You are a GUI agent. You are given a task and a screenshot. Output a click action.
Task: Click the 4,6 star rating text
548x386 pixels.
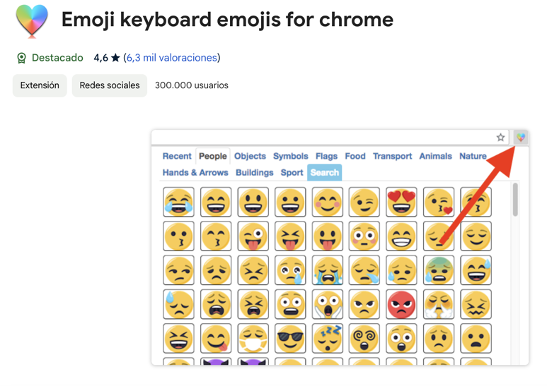tap(107, 58)
